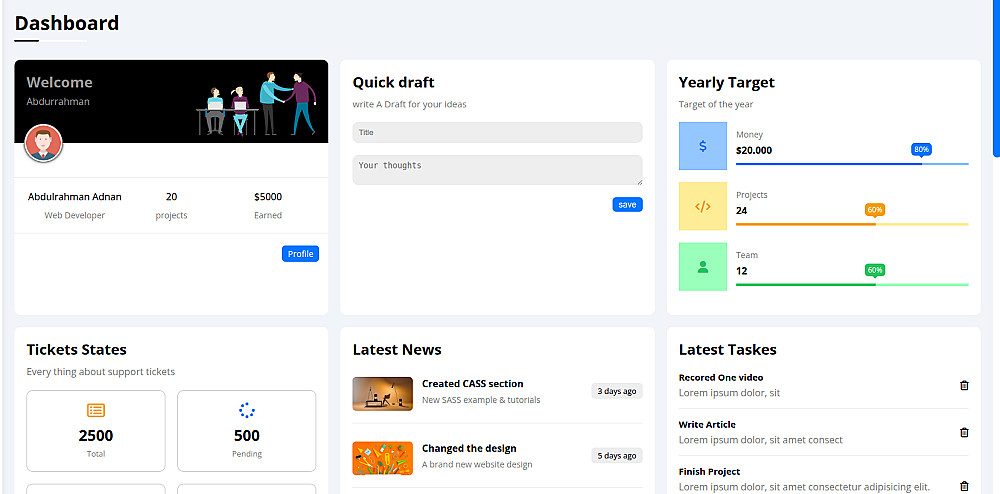Click the Recored One video task title
Screen dimensions: 1000x494
click(721, 377)
